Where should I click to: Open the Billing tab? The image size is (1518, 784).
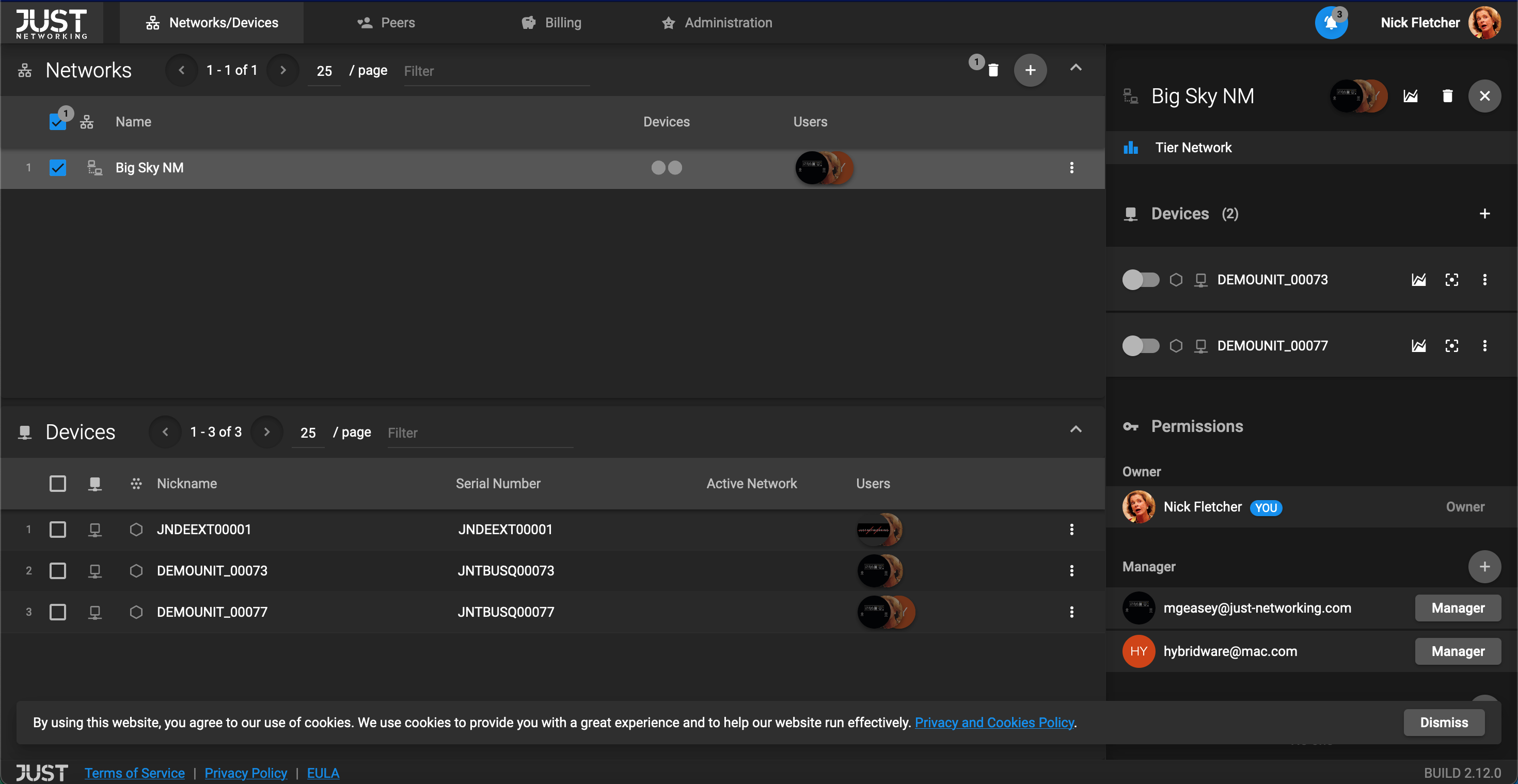[x=551, y=22]
